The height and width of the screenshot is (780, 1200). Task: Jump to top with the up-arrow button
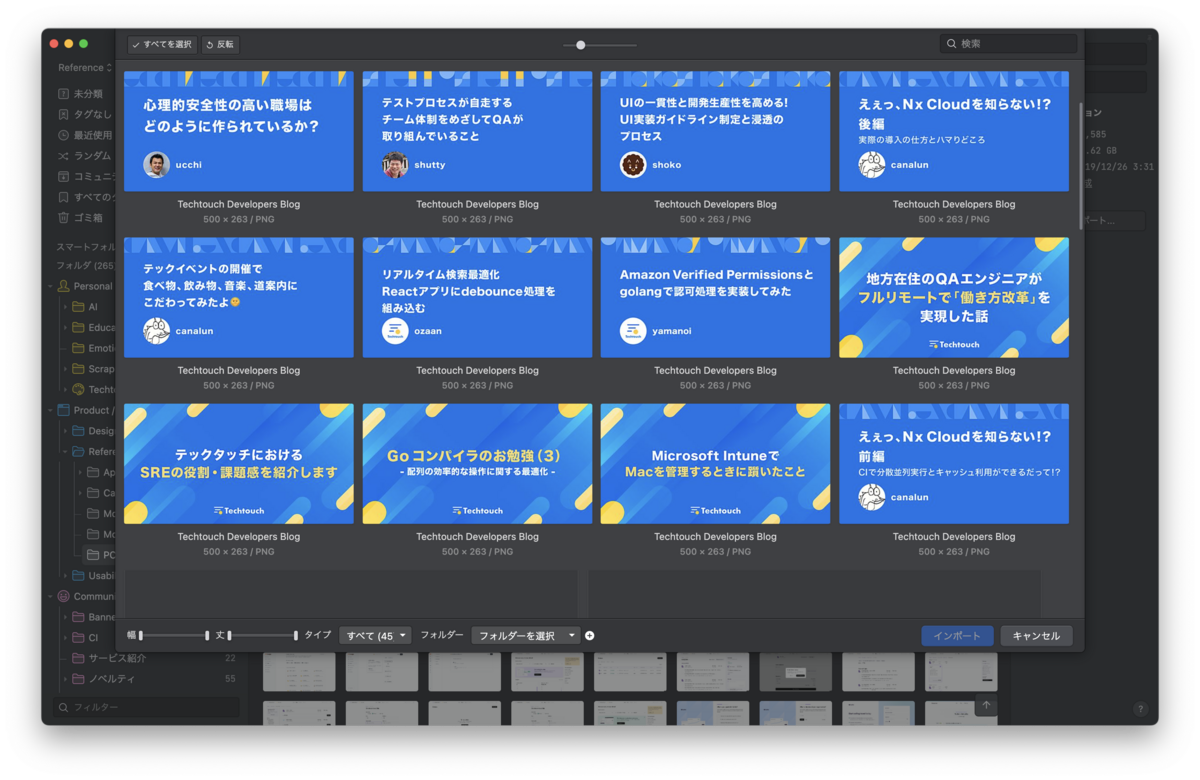986,705
